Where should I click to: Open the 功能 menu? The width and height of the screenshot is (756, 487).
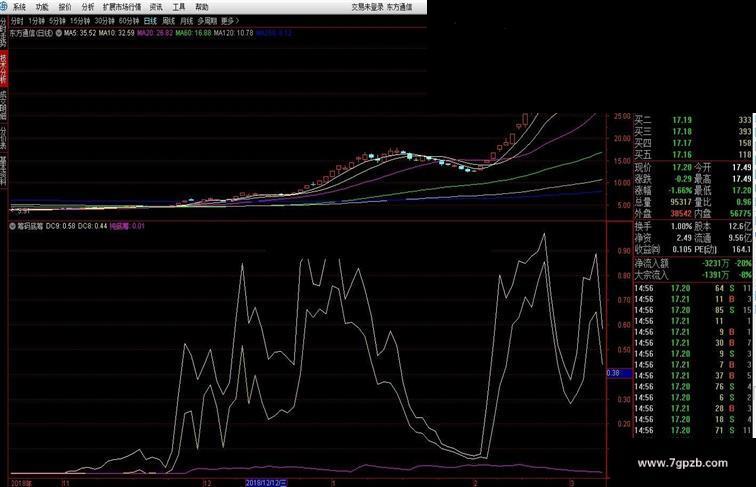tap(42, 7)
